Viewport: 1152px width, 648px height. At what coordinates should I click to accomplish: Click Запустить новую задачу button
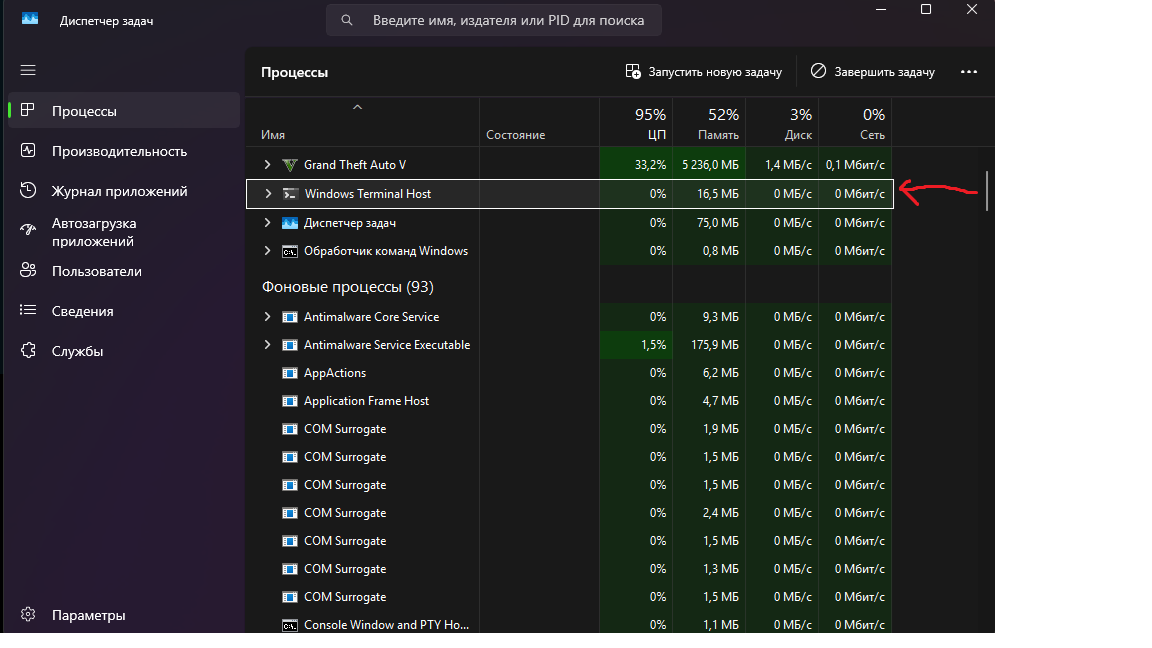tap(703, 72)
